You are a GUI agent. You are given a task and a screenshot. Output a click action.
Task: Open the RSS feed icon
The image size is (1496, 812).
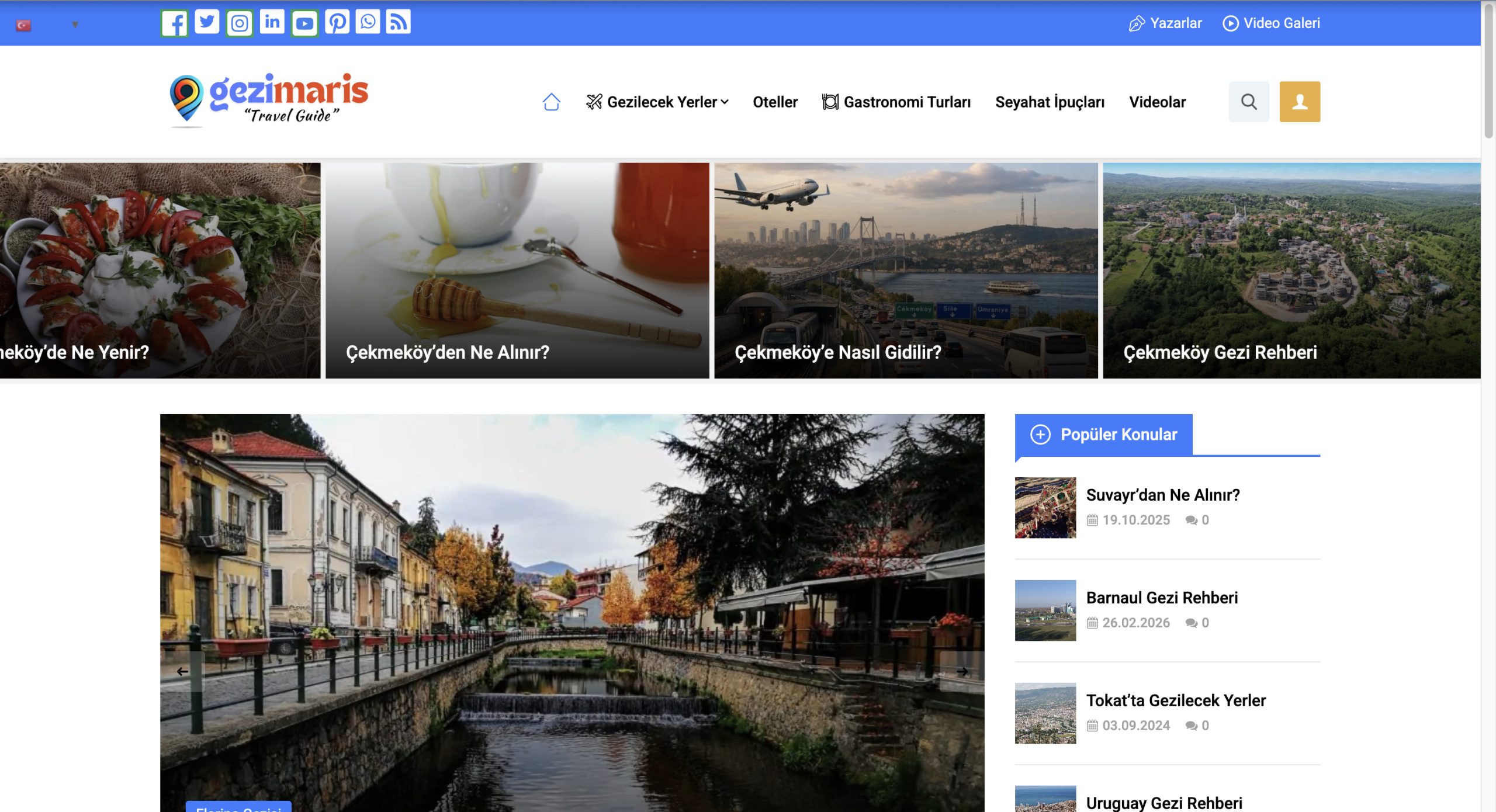click(x=398, y=22)
